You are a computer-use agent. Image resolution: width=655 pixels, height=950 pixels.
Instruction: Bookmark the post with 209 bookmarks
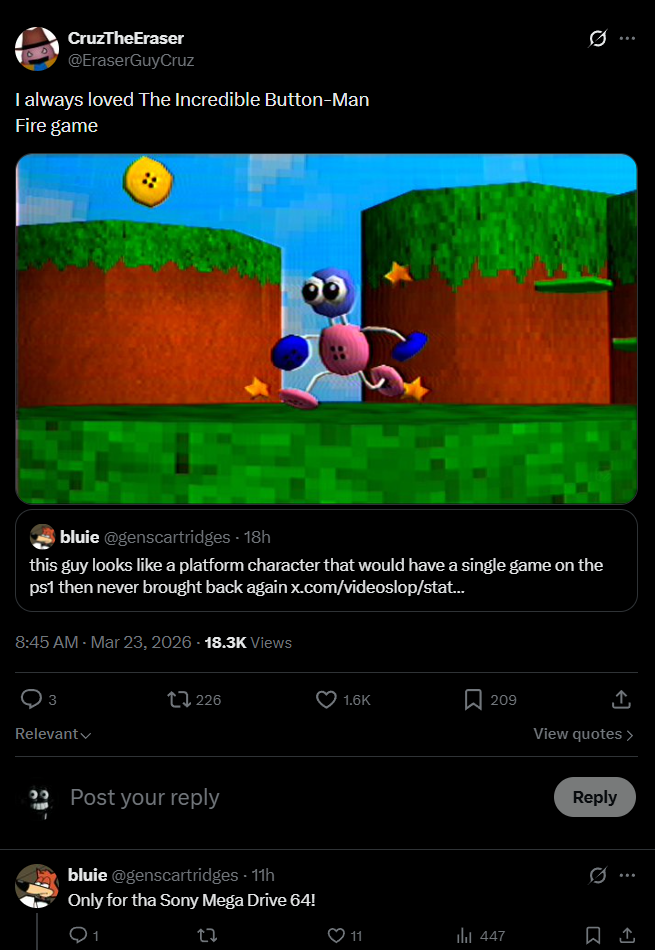[x=474, y=700]
